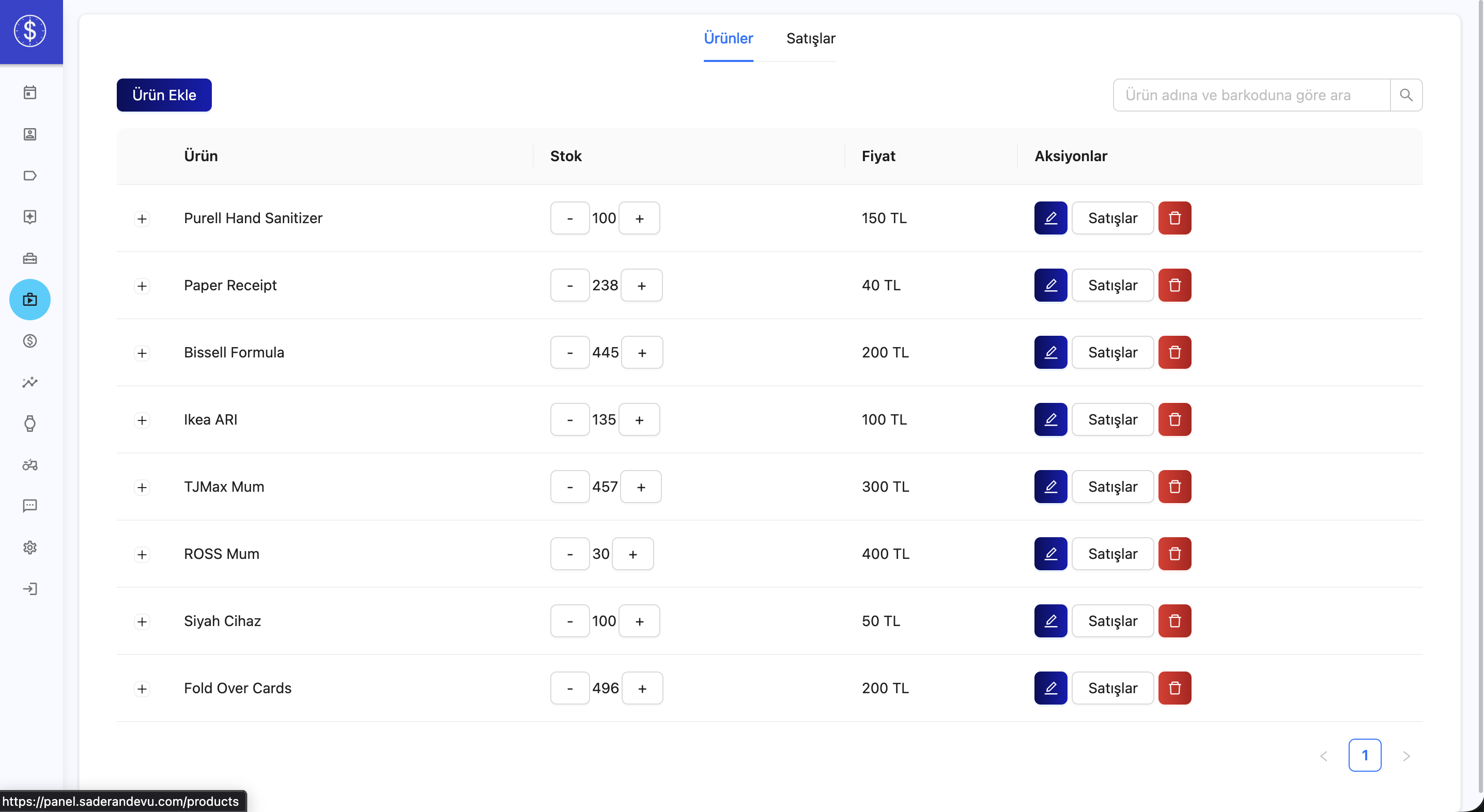Image resolution: width=1484 pixels, height=812 pixels.
Task: Increase the Siyah Cihaz stock count
Action: [x=639, y=621]
